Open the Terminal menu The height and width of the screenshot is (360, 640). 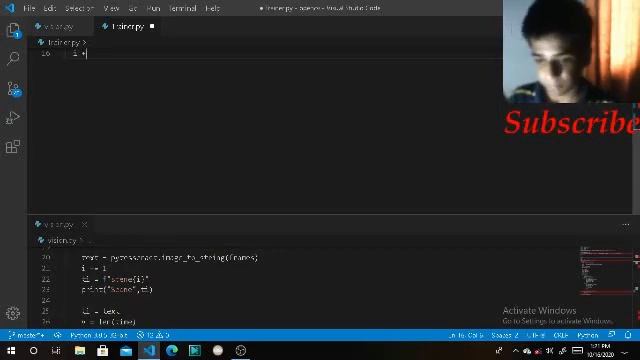[x=182, y=8]
